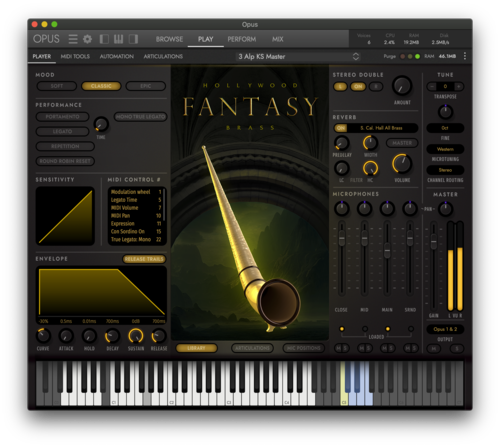Open the reverb preset S. Cal. Hall dropdown
Screen dimensions: 500x447
point(382,128)
